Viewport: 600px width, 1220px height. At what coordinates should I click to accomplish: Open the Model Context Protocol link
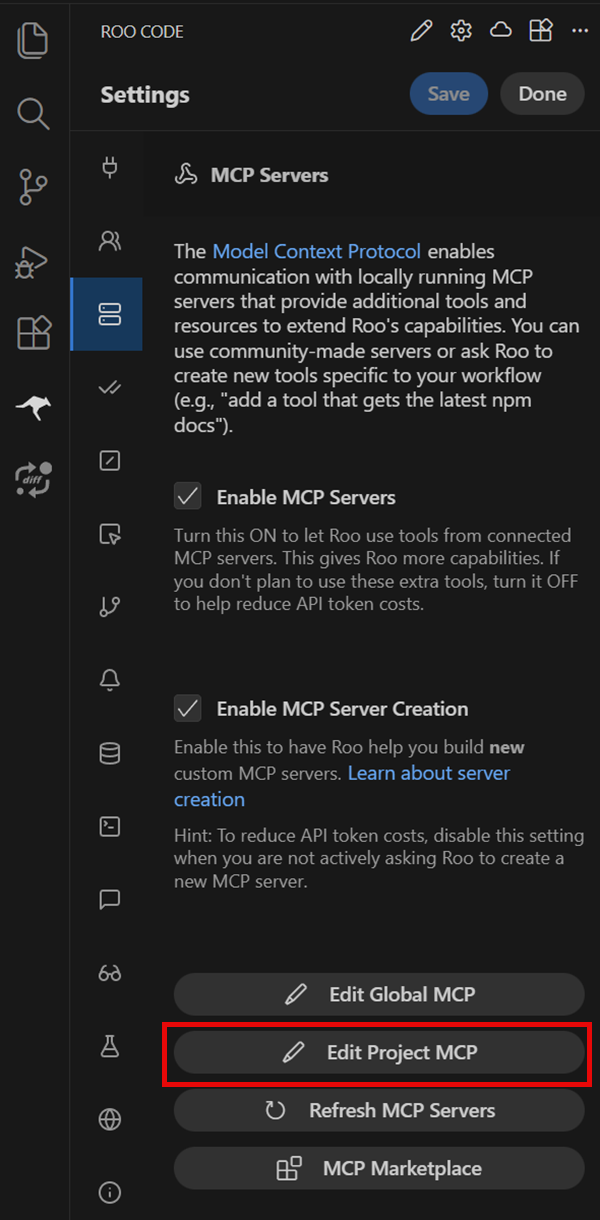pos(316,251)
